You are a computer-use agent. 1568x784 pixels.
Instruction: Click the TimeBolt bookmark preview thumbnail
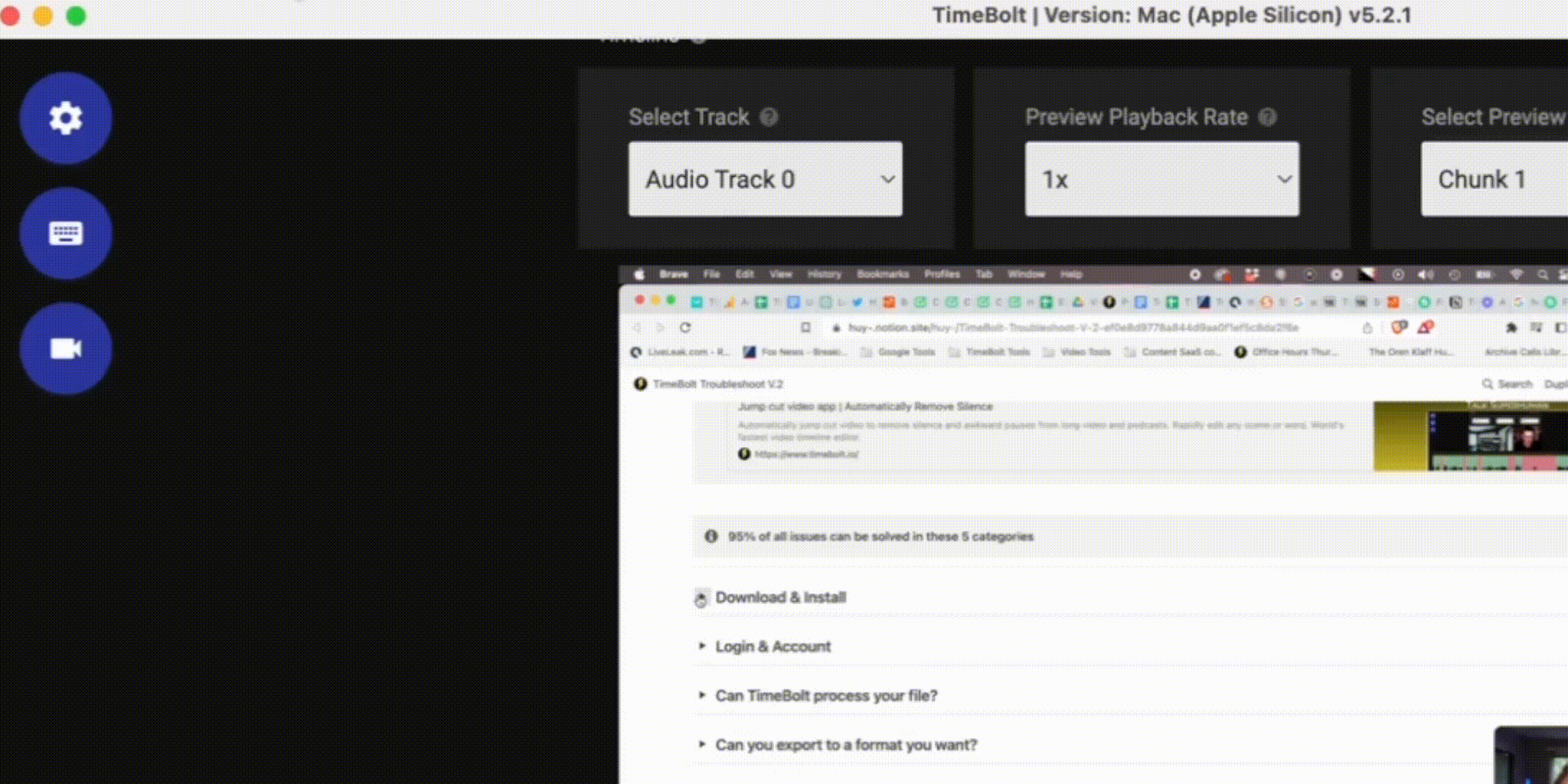(x=1470, y=436)
